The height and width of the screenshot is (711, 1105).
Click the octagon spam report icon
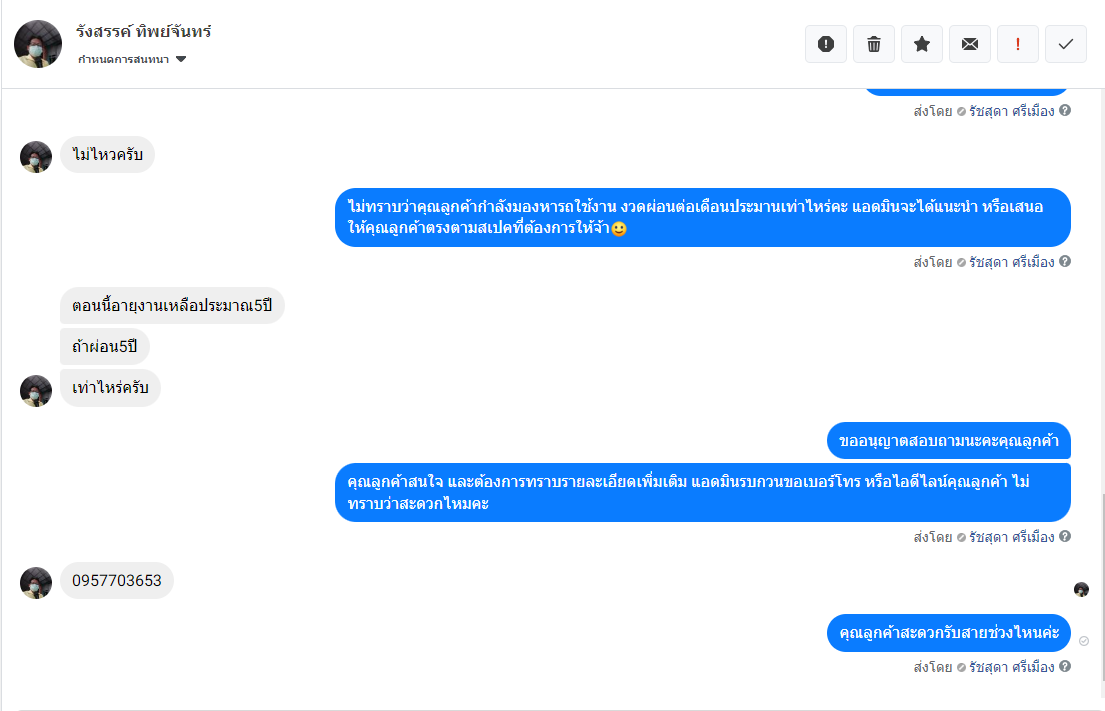[826, 44]
